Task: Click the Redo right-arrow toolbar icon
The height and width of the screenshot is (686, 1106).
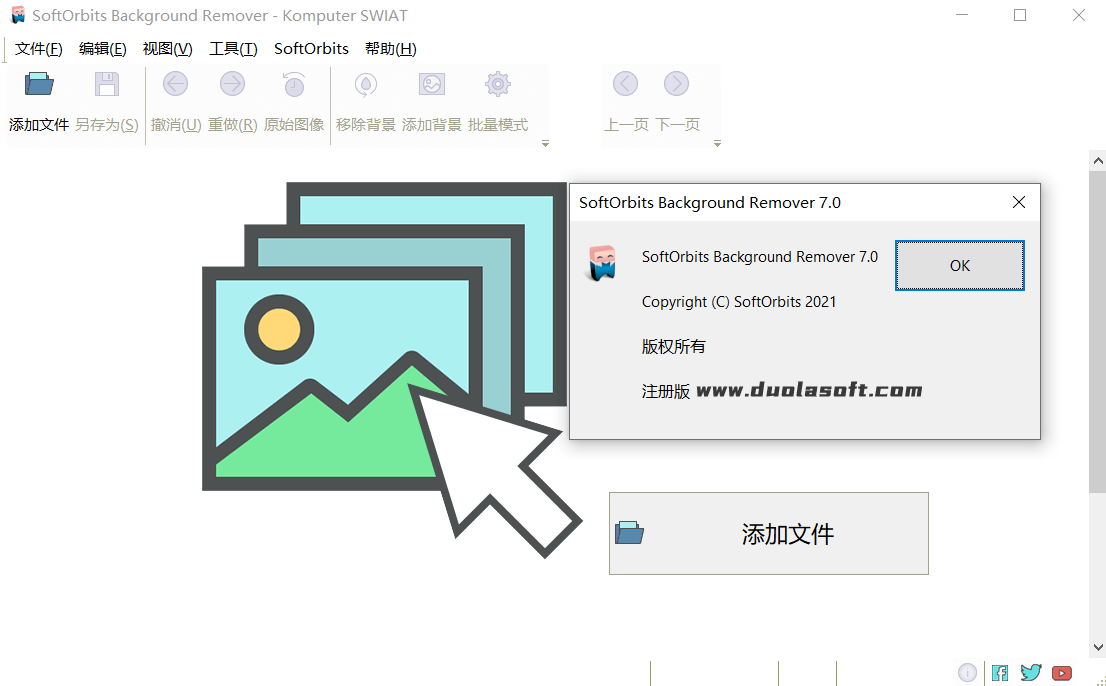Action: 232,84
